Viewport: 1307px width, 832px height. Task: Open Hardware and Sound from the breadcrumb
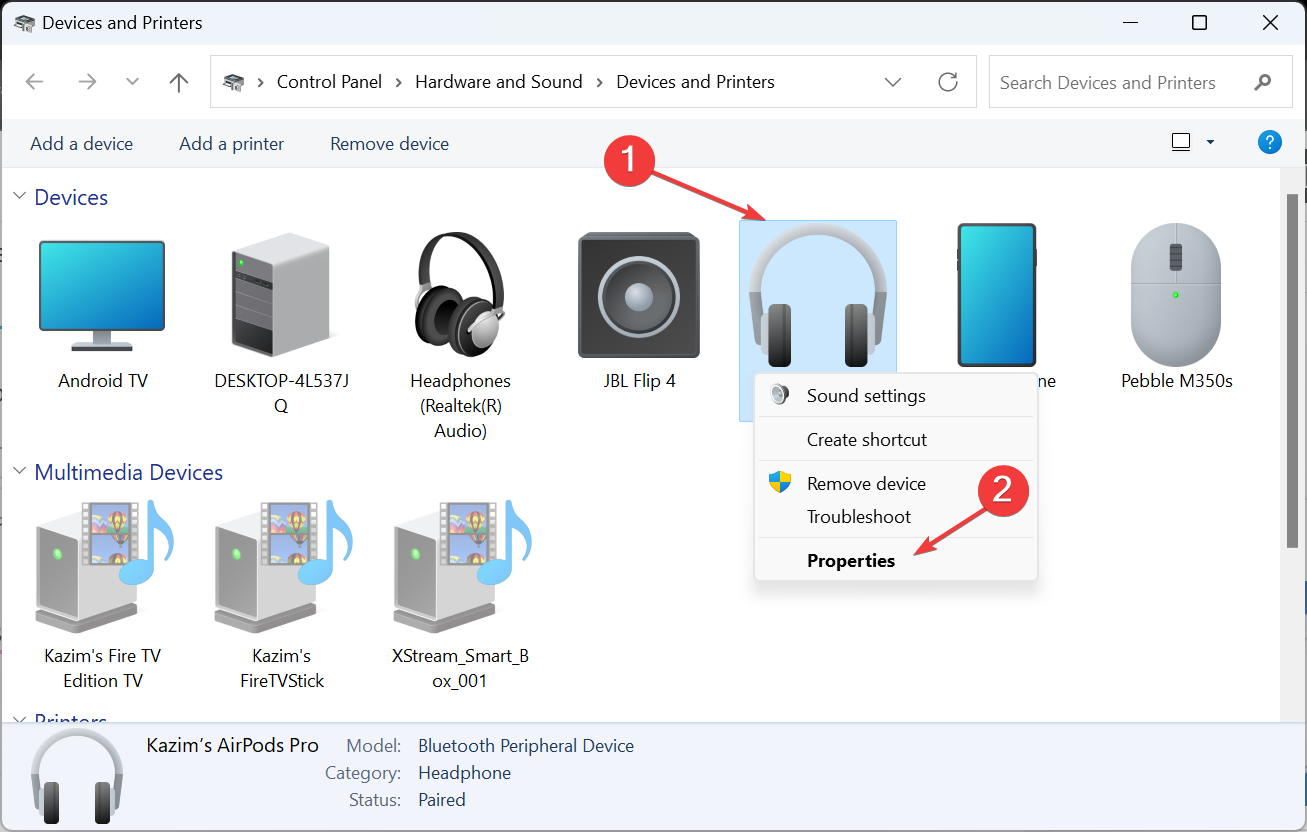click(x=498, y=82)
